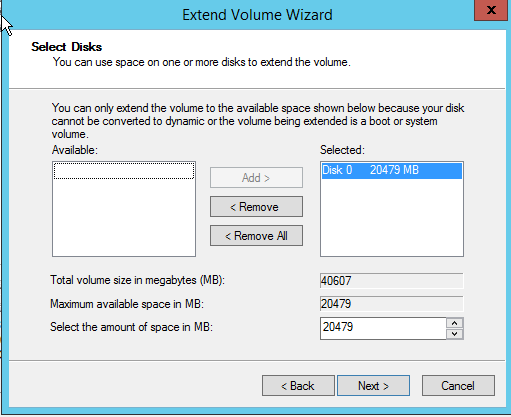Screen dimensions: 511x417
Task: Click the < Remove button
Action: (256, 207)
